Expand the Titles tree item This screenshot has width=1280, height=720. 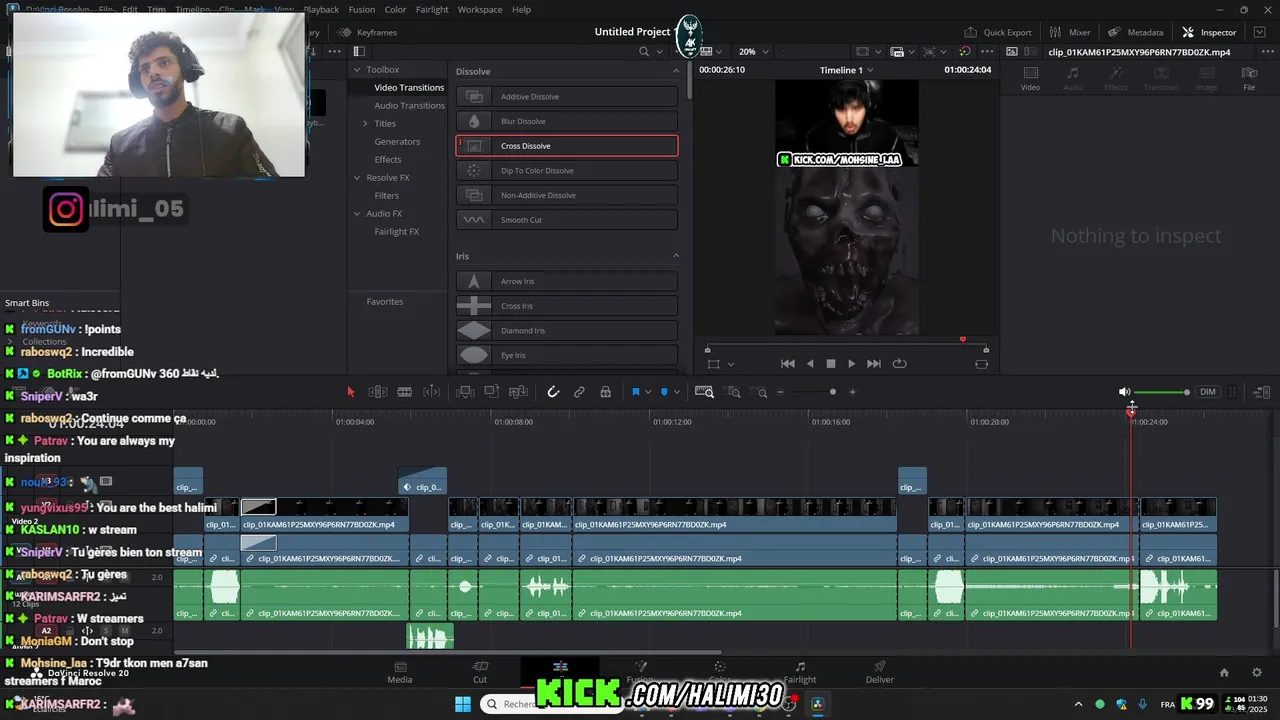coord(365,124)
